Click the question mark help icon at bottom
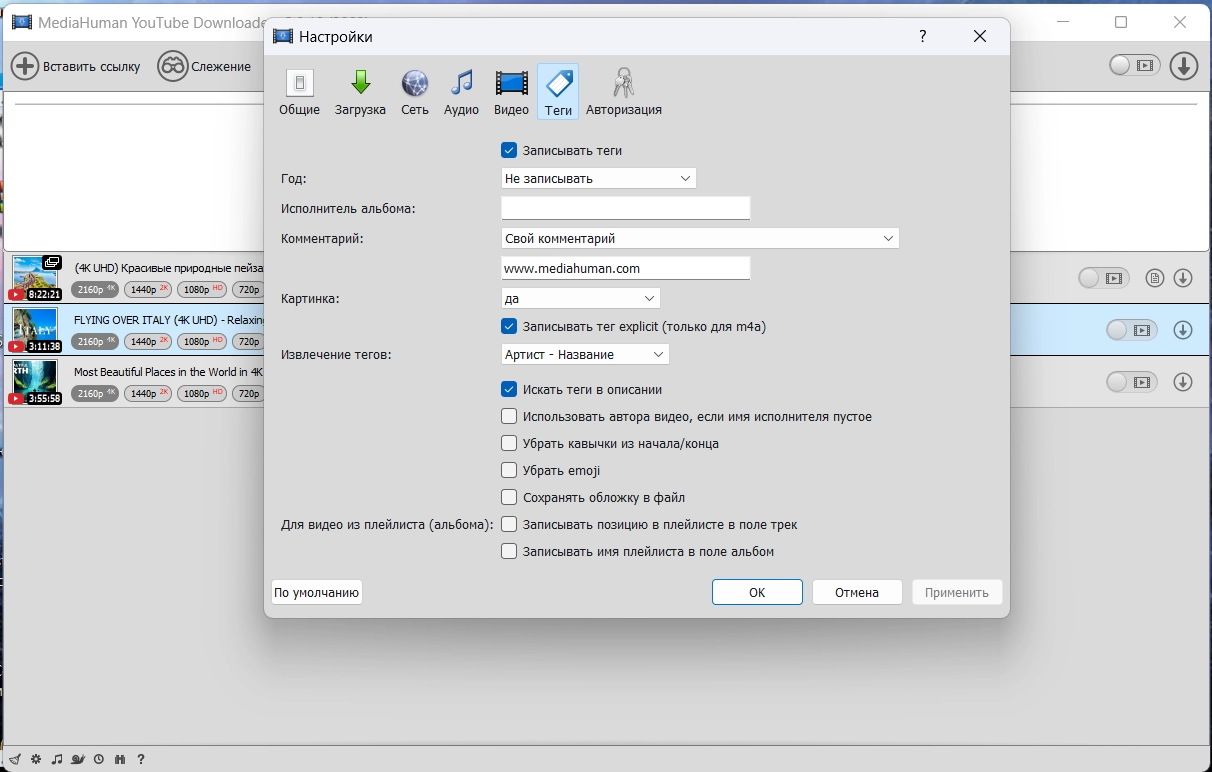This screenshot has width=1212, height=772. coord(141,760)
